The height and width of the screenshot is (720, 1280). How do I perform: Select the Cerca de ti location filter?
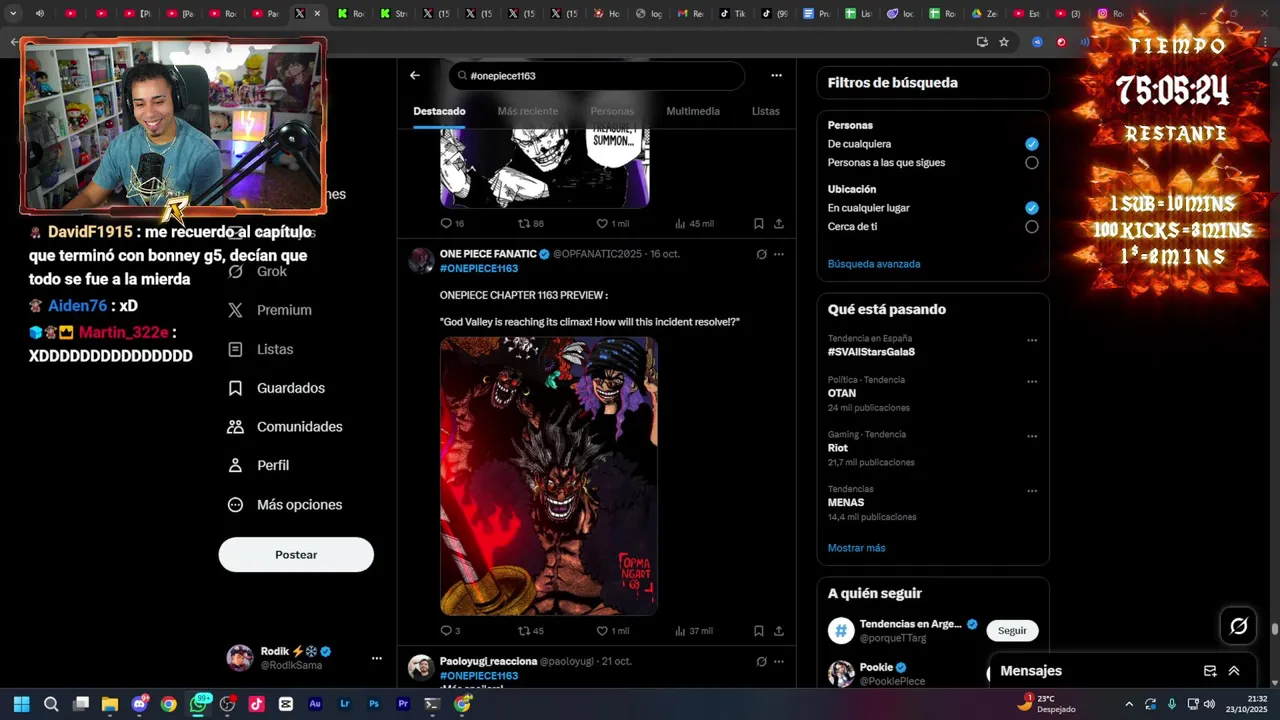coord(1032,227)
